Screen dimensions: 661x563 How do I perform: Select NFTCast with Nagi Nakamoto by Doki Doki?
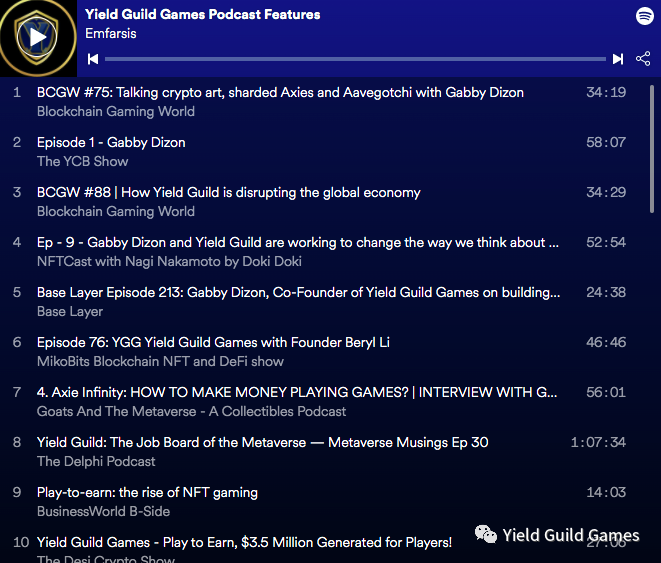coord(169,261)
